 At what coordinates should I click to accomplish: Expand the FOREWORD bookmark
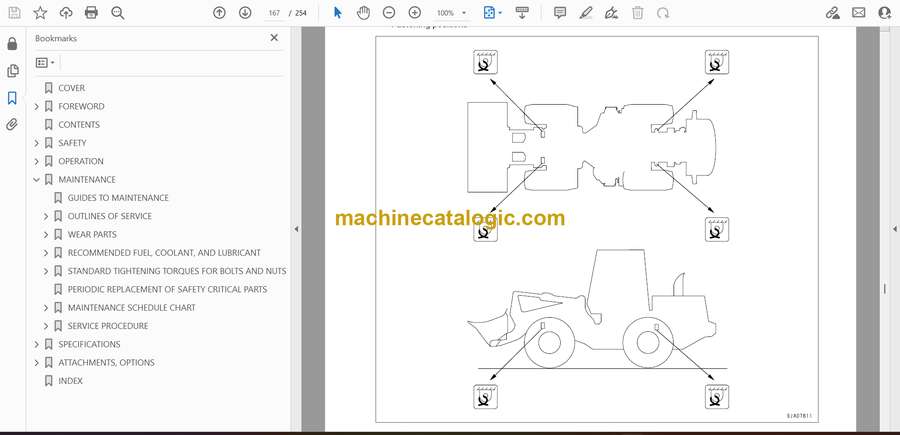coord(37,106)
